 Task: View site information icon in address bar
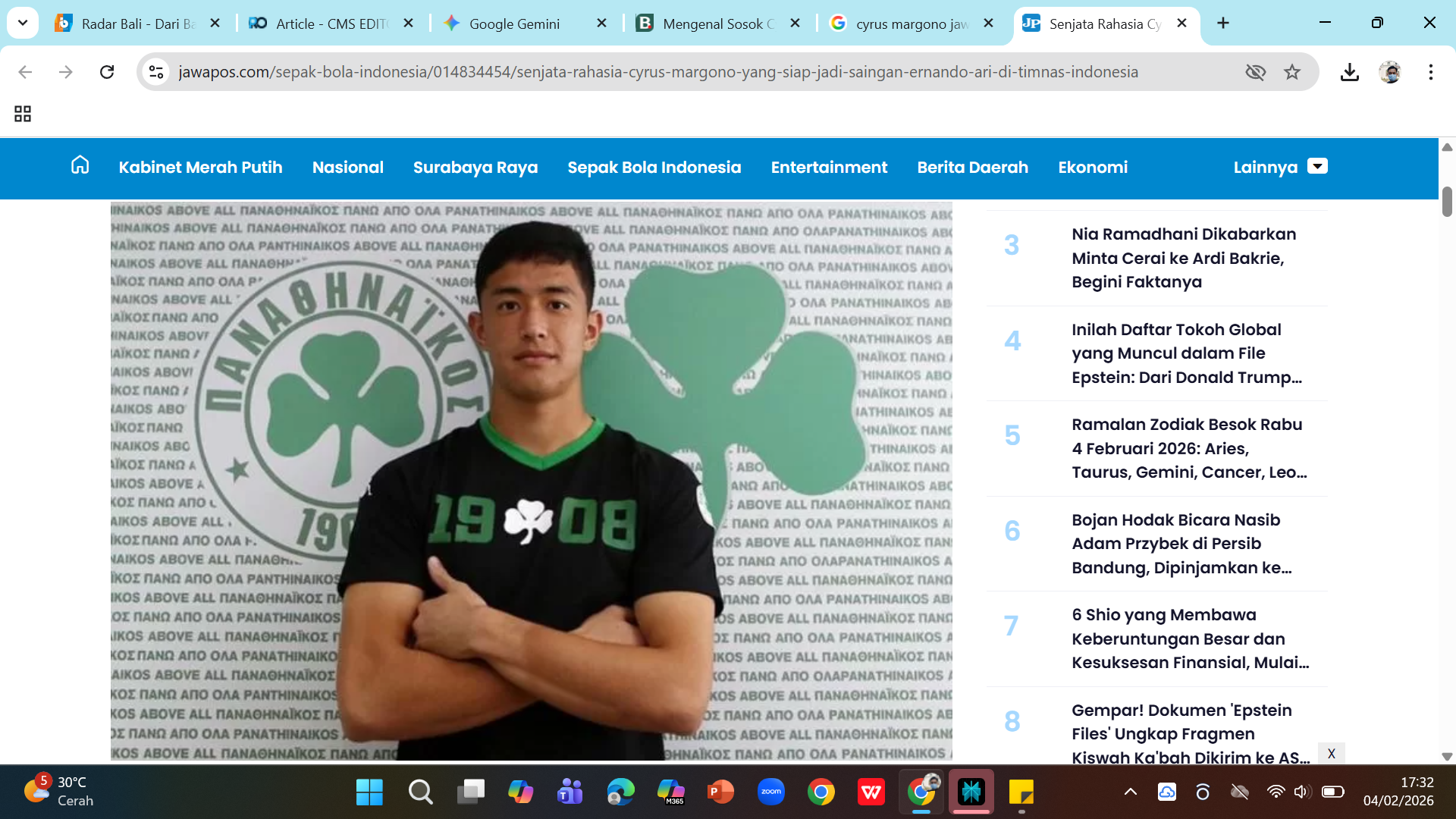156,72
